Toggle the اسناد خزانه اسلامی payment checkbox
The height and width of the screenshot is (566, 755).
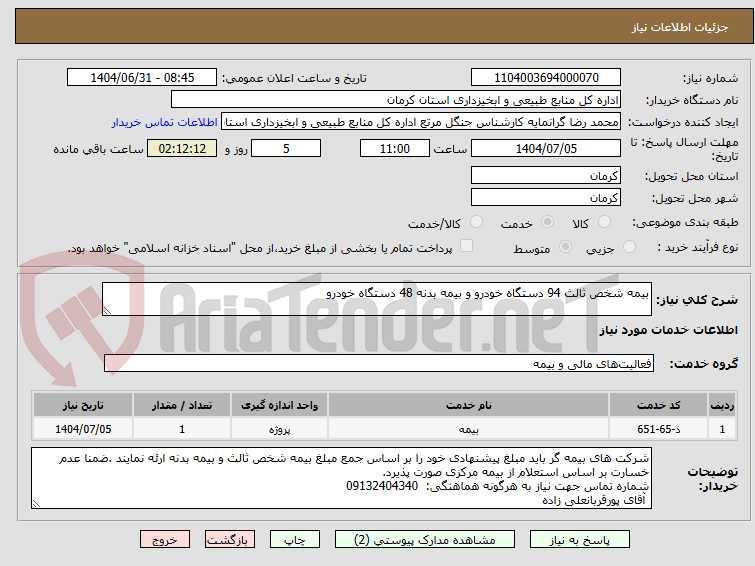[466, 246]
